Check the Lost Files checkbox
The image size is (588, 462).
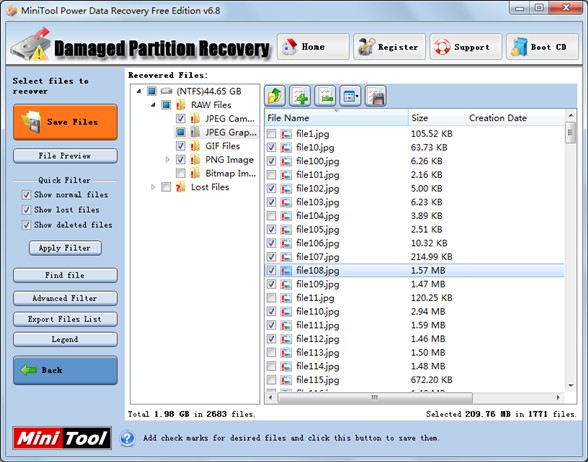coord(166,187)
